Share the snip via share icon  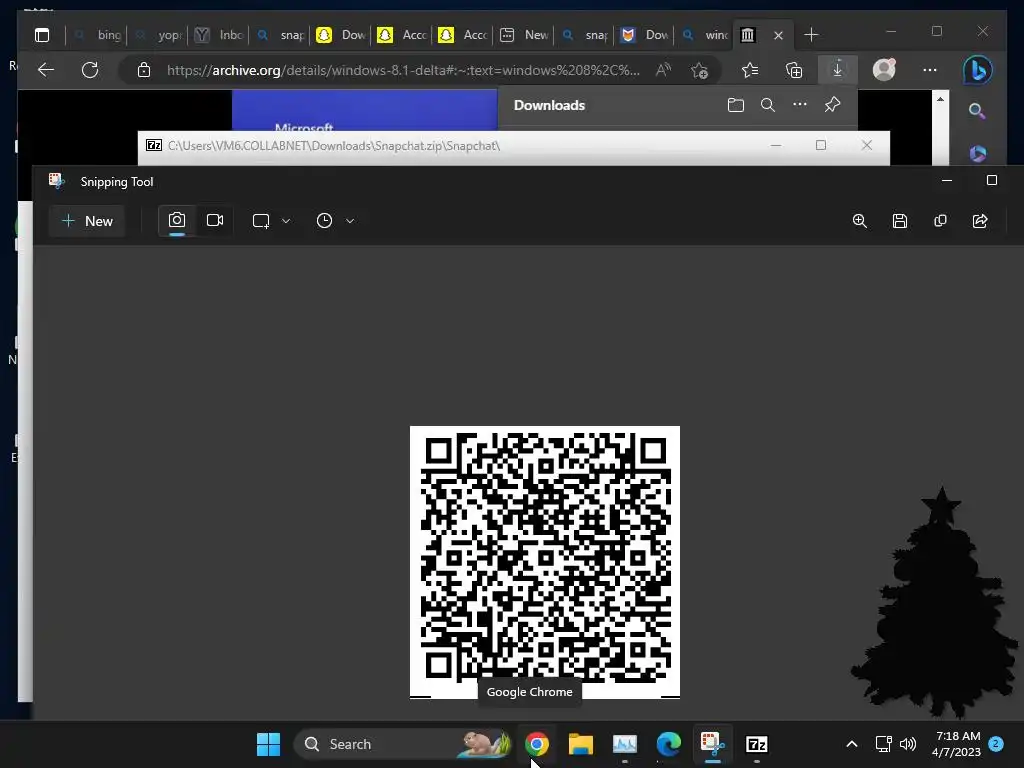[x=980, y=221]
